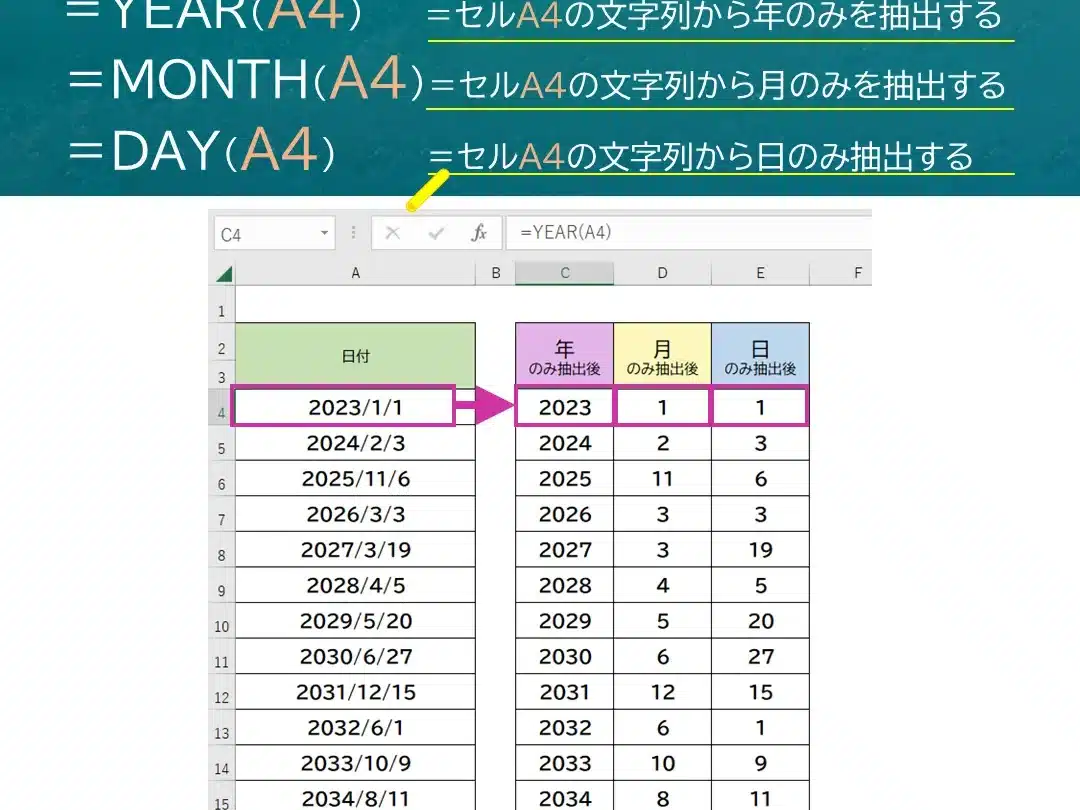This screenshot has height=810, width=1080.
Task: Select column D header
Action: (x=662, y=273)
